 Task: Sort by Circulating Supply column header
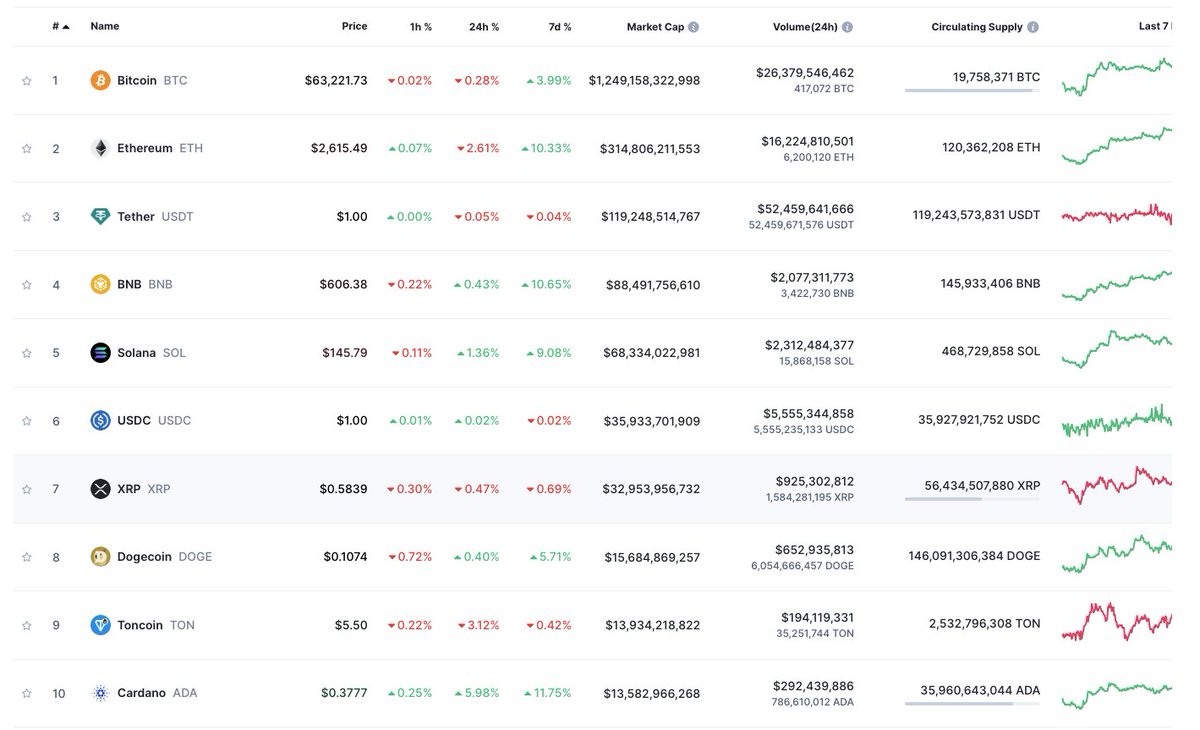coord(977,27)
